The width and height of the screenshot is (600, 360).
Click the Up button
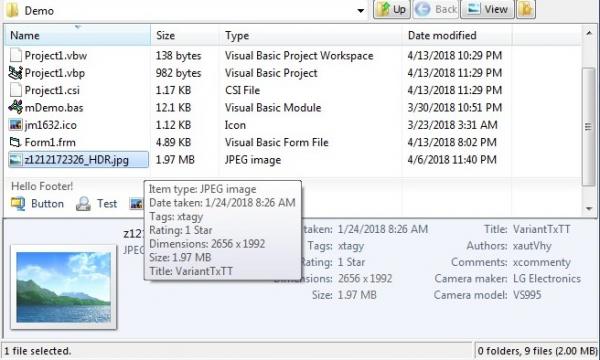[x=391, y=9]
